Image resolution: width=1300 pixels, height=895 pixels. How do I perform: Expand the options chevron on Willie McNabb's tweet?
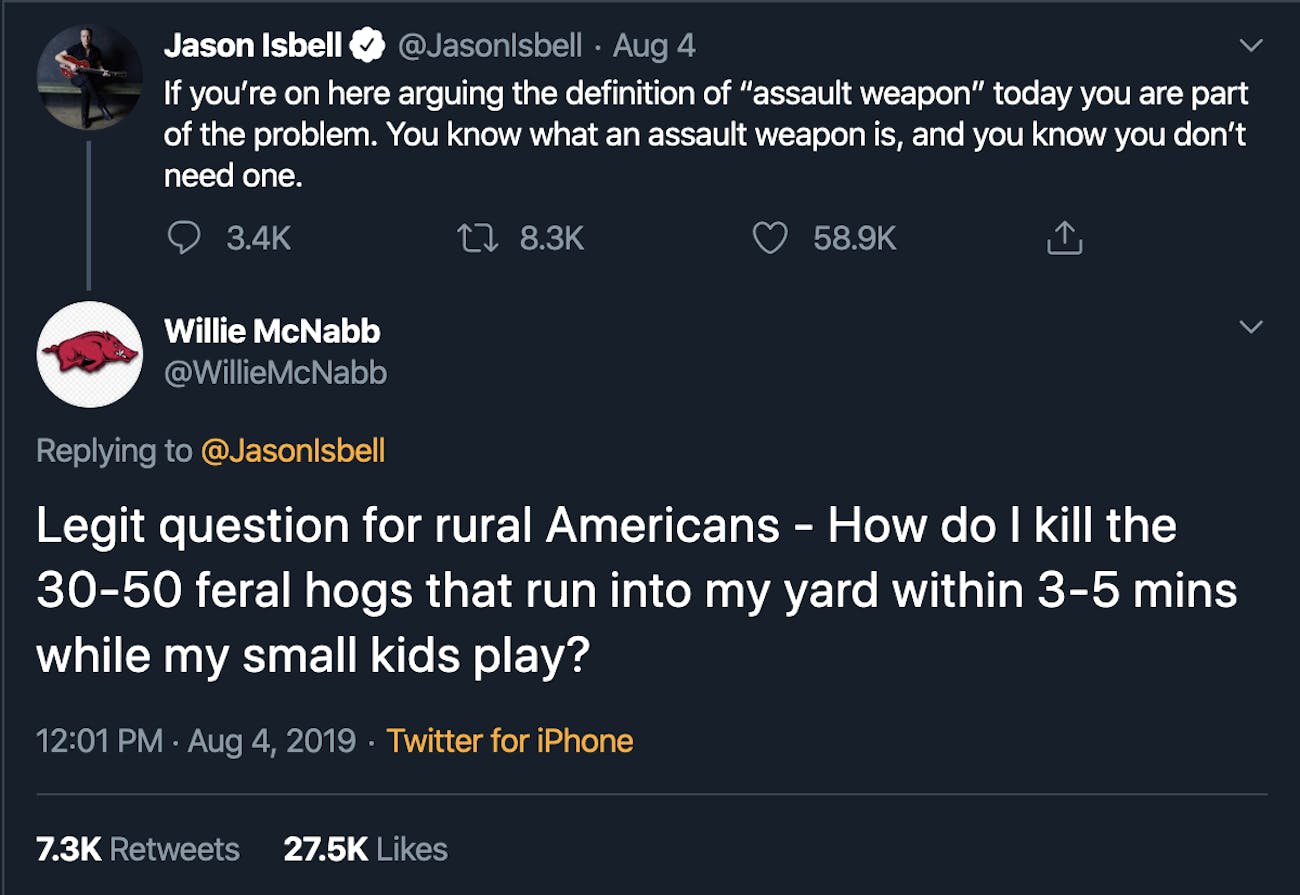[1249, 327]
